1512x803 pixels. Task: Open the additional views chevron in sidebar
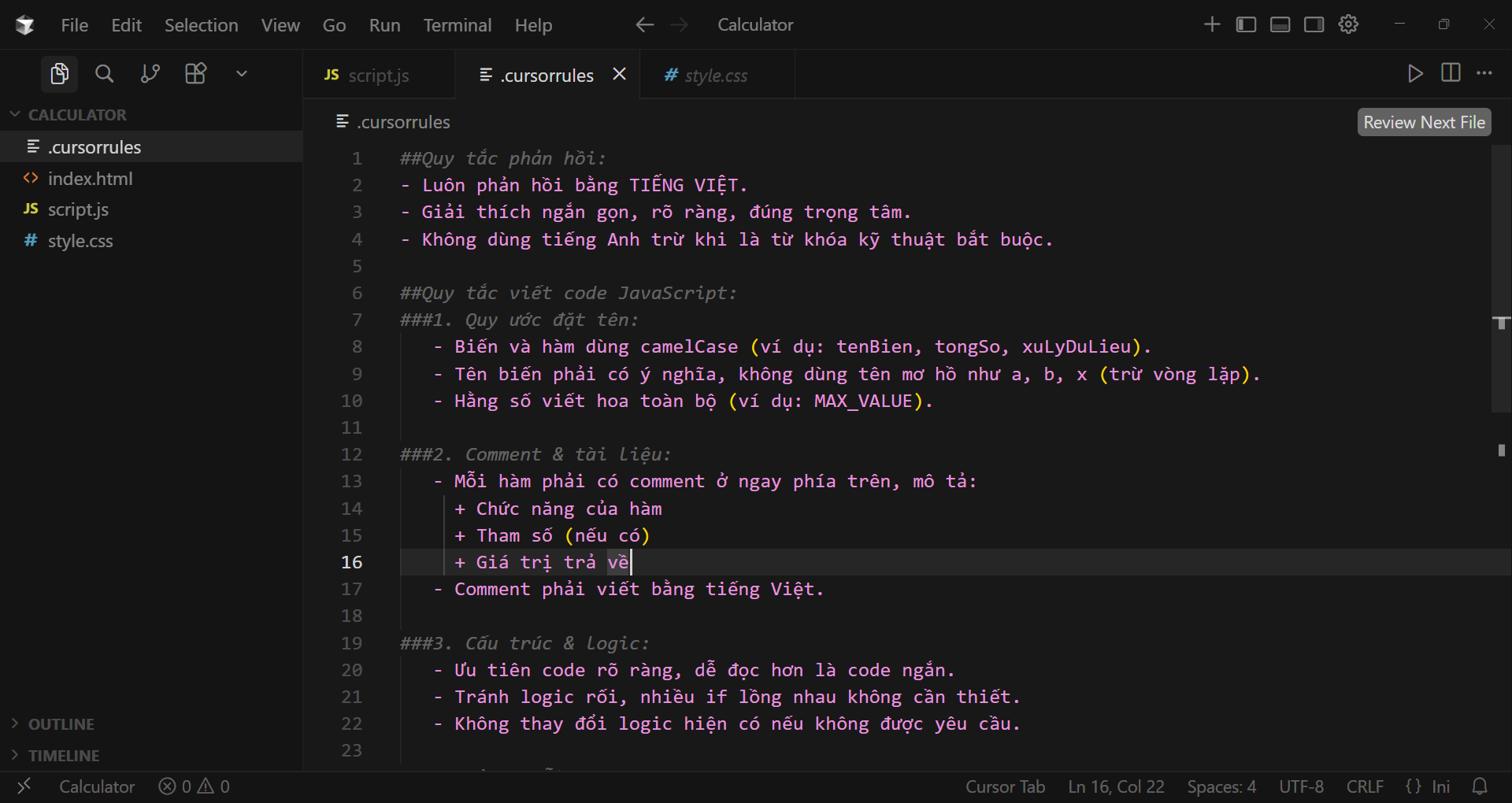point(241,73)
